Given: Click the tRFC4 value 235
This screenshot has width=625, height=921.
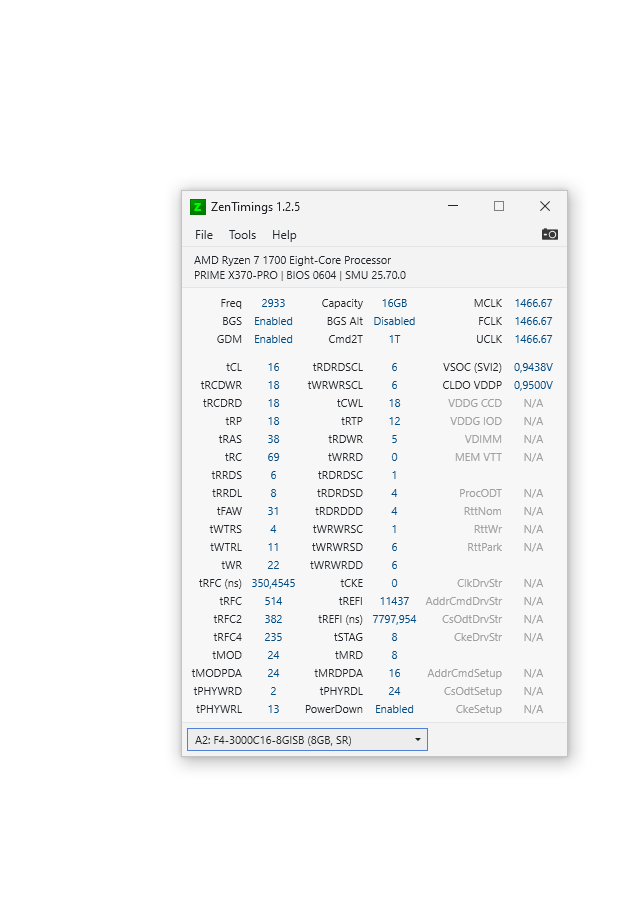Looking at the screenshot, I should 273,637.
